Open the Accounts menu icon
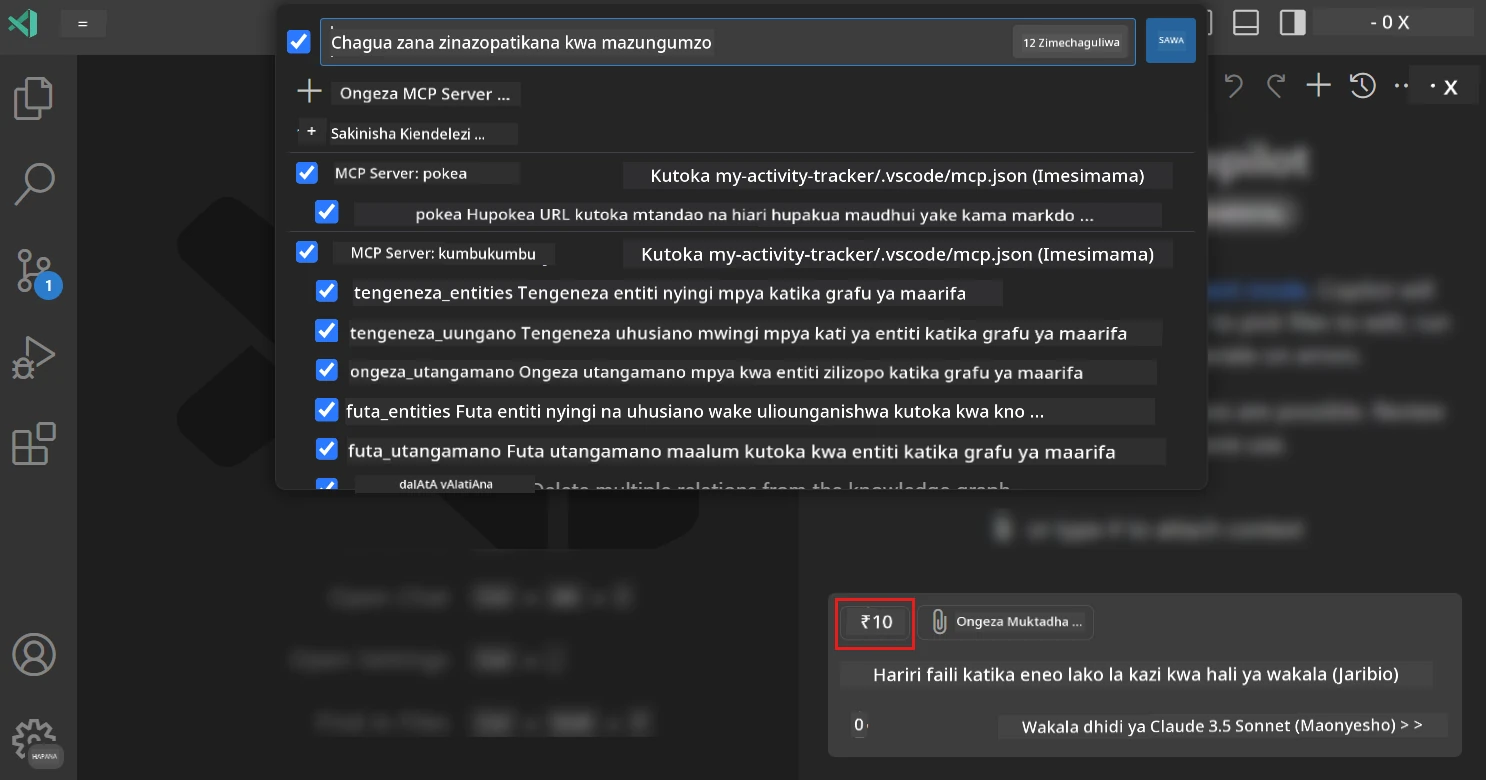Screen dimensions: 1486x780 point(34,655)
